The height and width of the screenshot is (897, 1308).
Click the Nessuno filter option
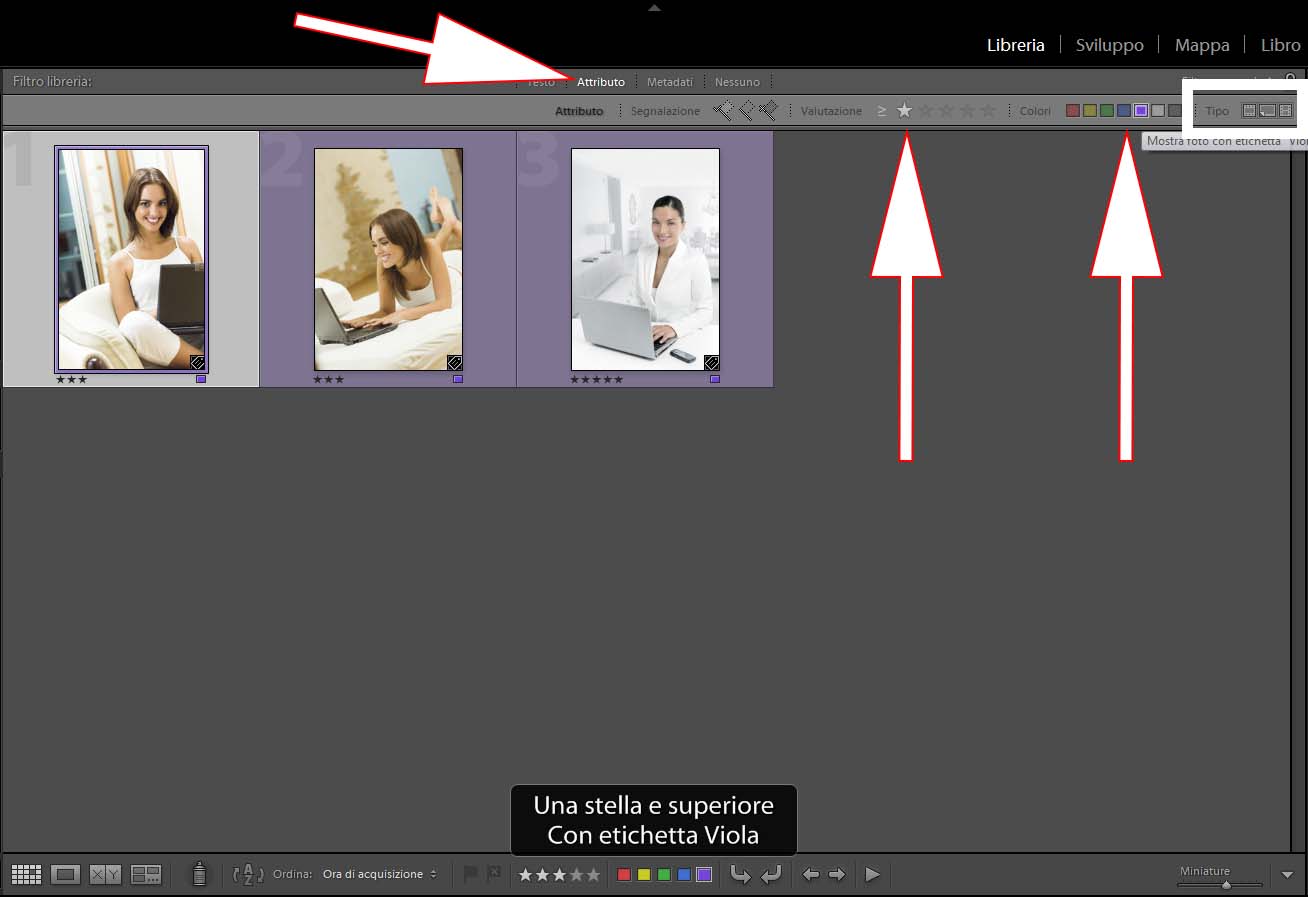737,82
